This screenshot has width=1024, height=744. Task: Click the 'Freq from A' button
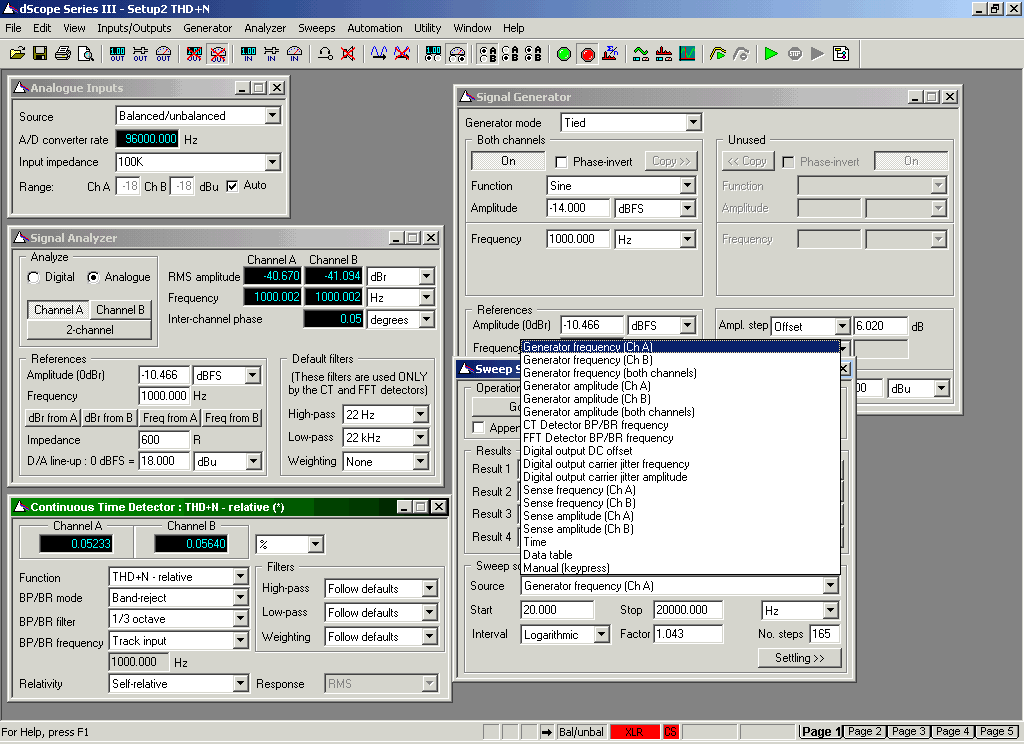pos(170,417)
